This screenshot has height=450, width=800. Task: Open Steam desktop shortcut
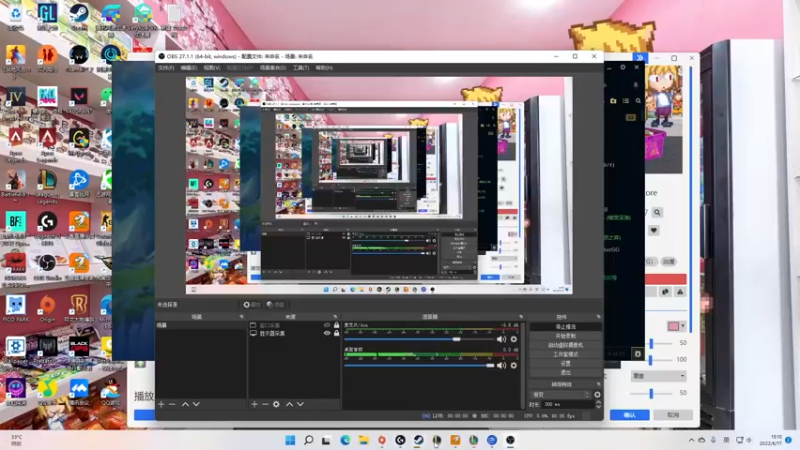[x=79, y=16]
